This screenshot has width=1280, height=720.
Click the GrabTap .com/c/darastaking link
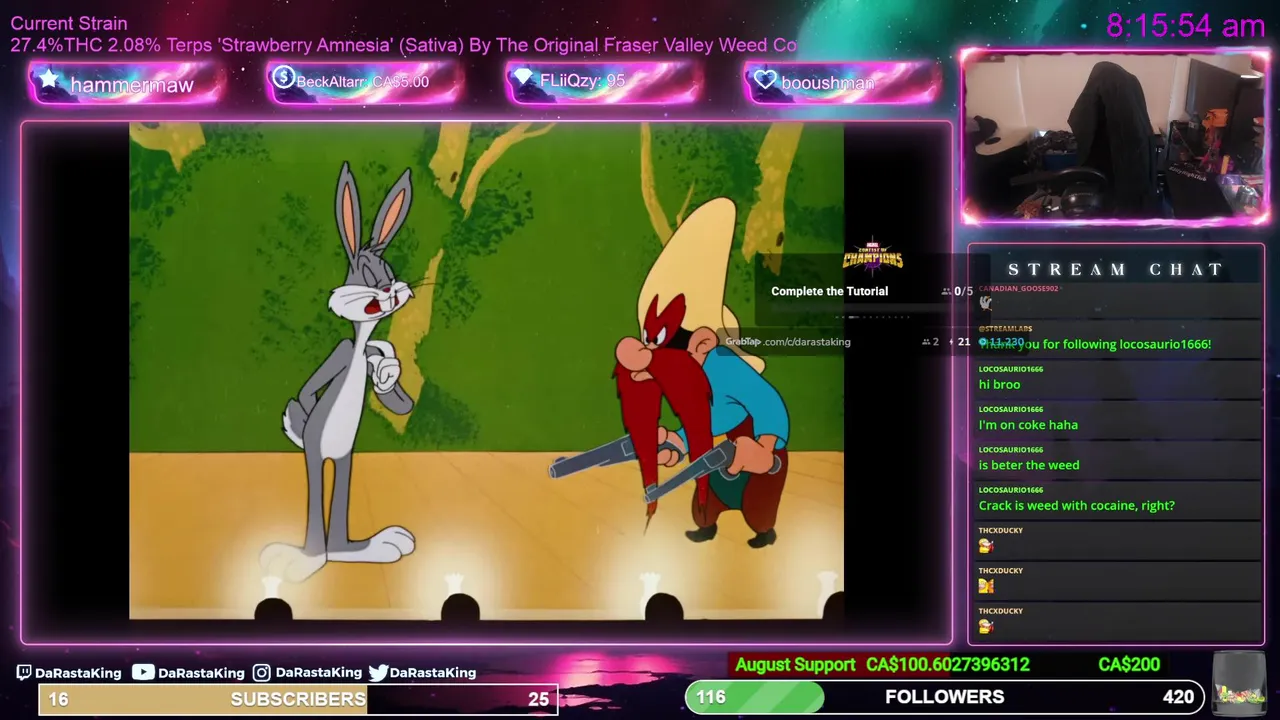[788, 342]
